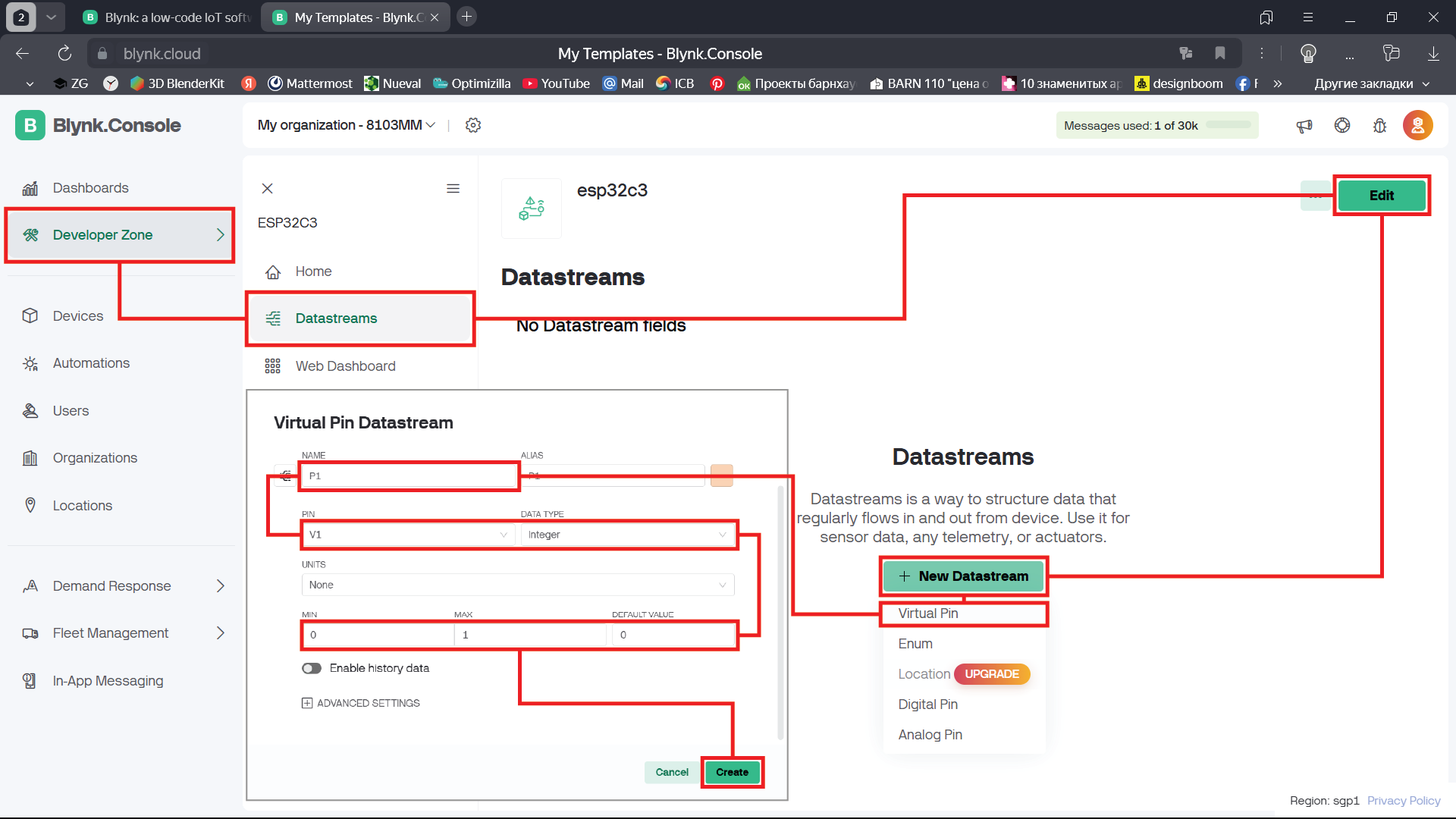
Task: Expand ADVANCED SETTINGS section
Action: [361, 703]
